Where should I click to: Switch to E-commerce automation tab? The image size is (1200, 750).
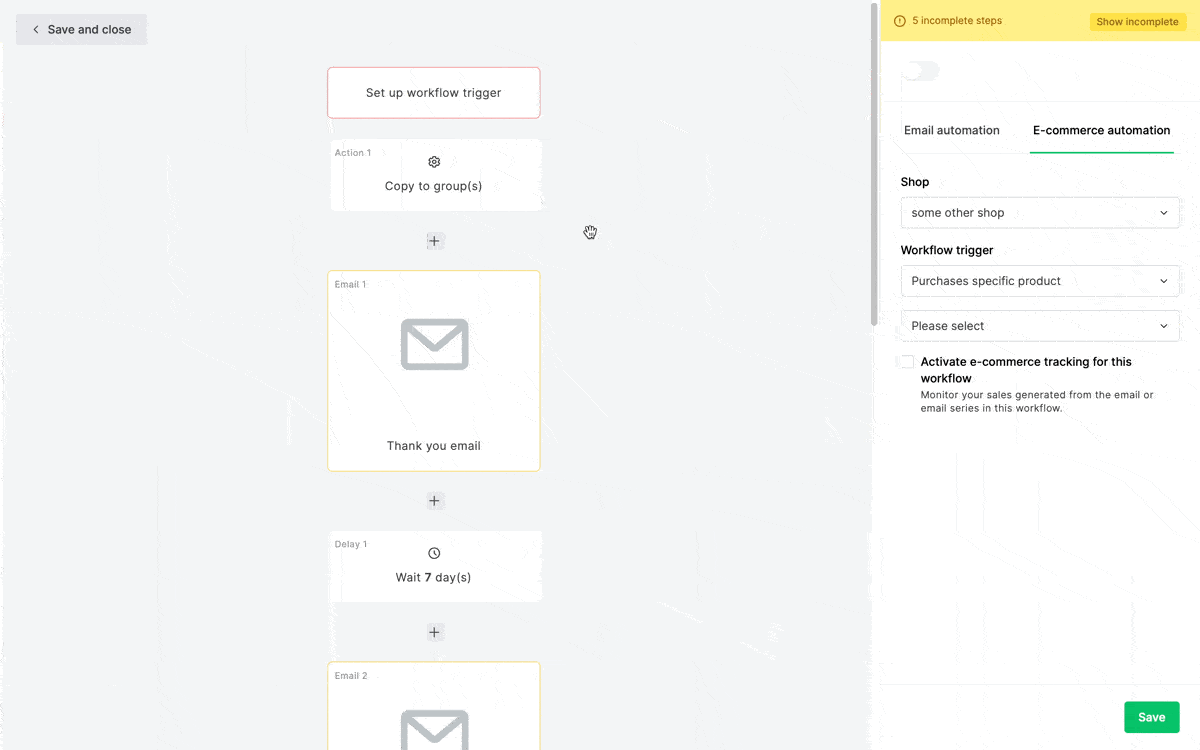(1101, 131)
